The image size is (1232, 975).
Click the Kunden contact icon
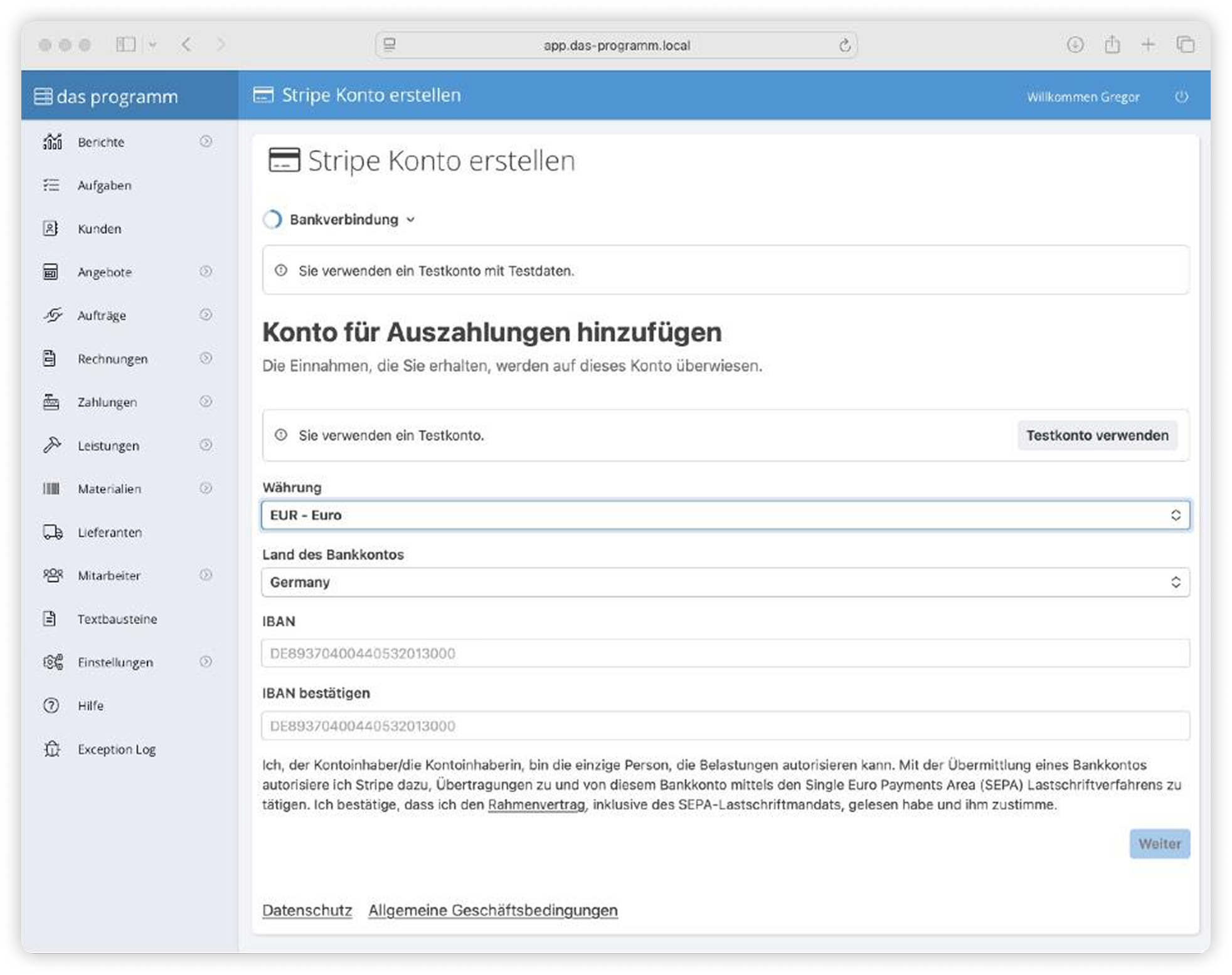51,228
